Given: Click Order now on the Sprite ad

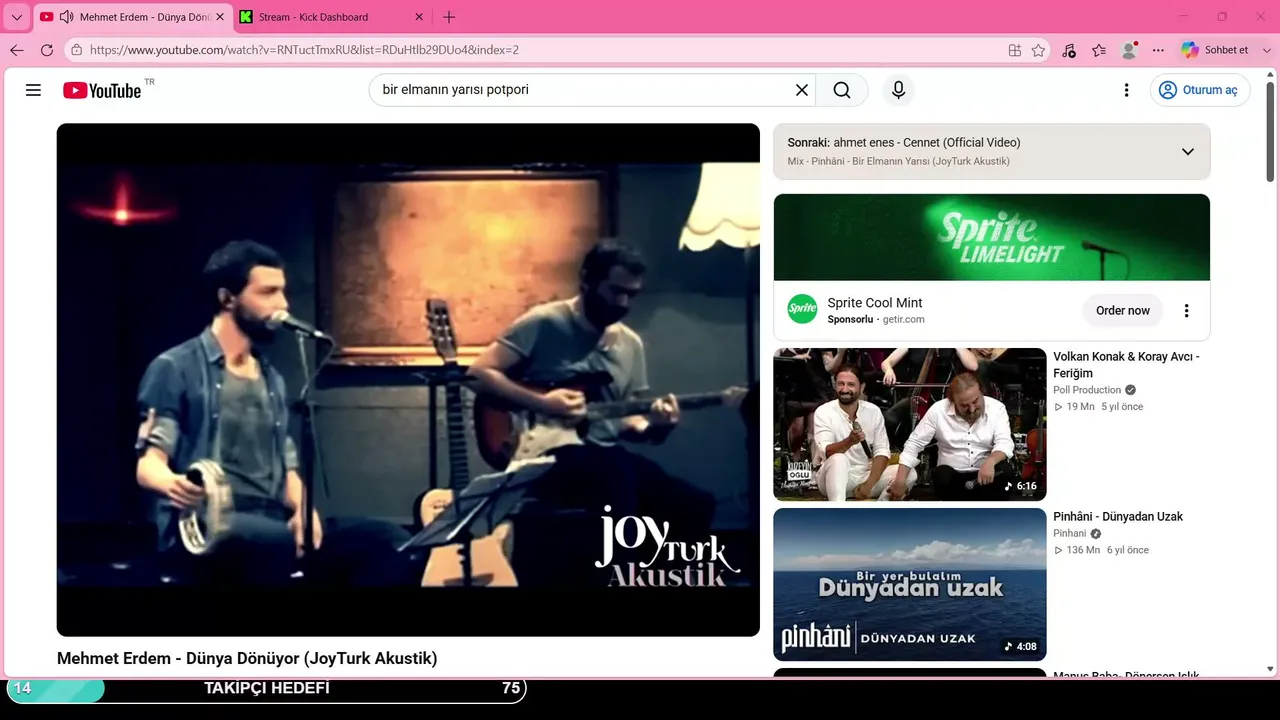Looking at the screenshot, I should [x=1123, y=310].
